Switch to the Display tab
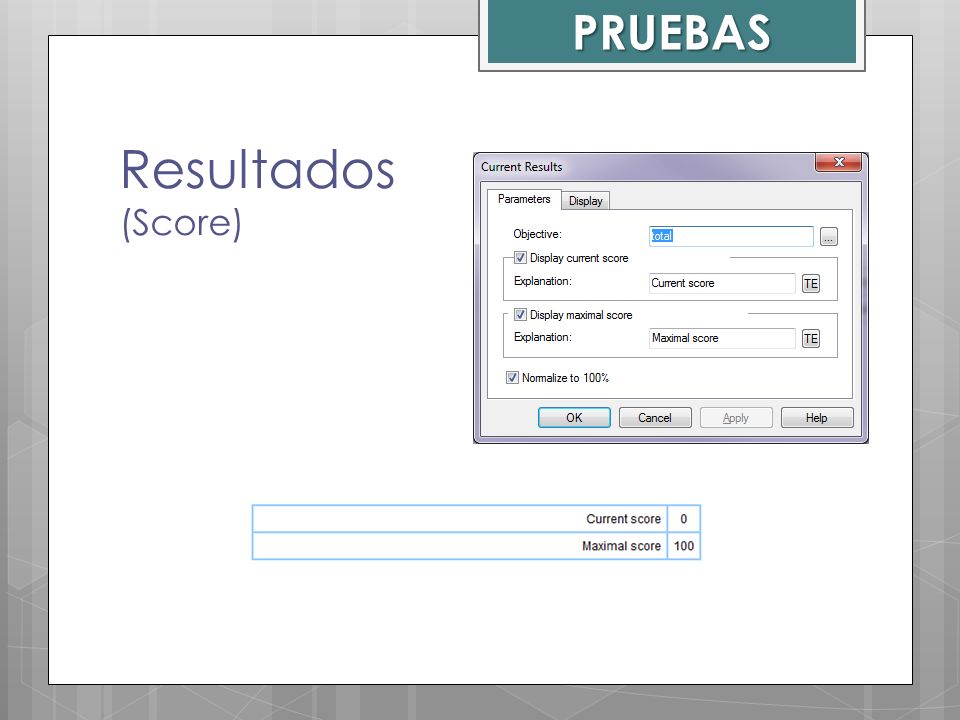 (585, 201)
